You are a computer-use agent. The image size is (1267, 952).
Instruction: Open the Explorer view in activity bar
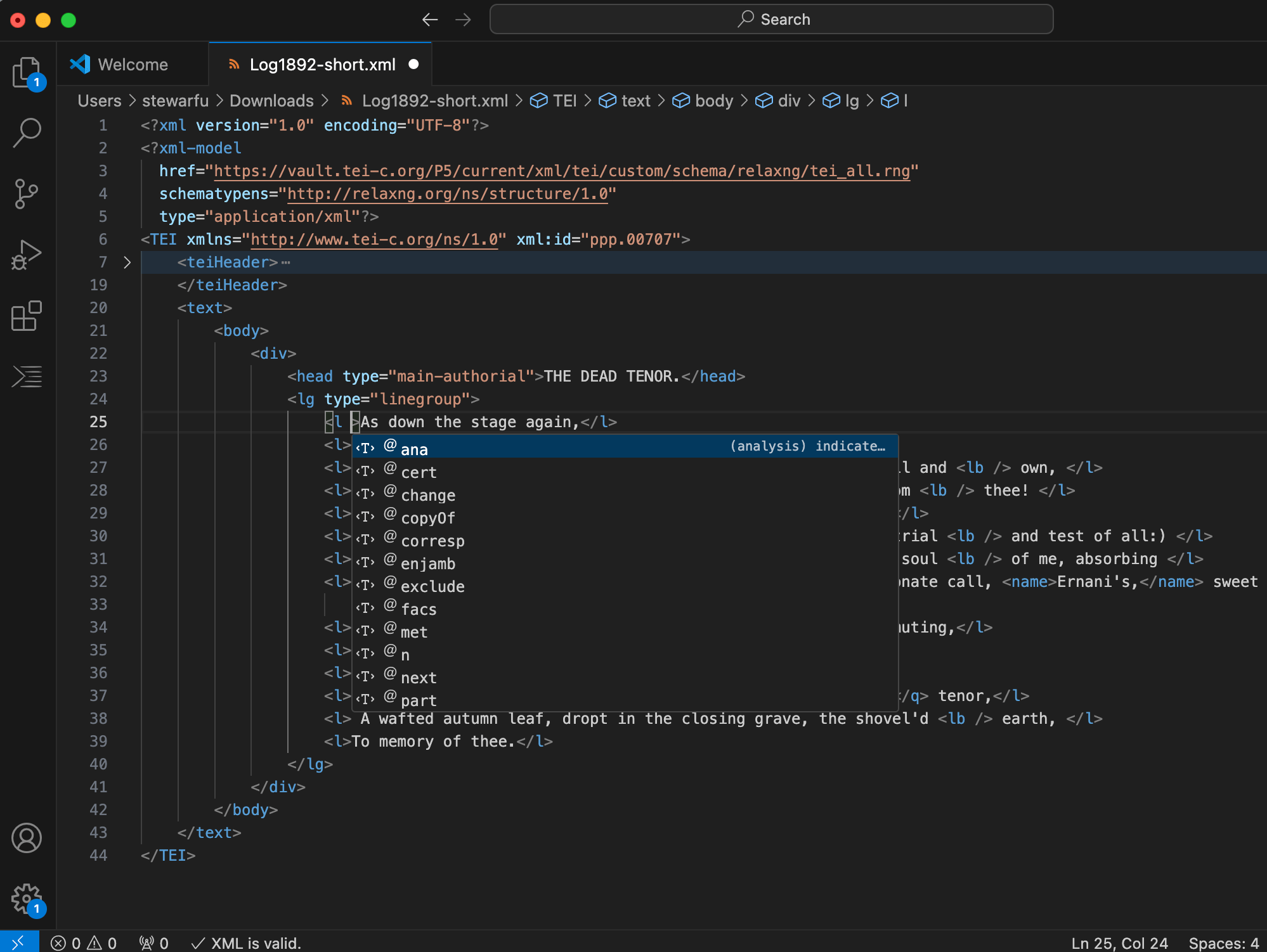(x=27, y=73)
